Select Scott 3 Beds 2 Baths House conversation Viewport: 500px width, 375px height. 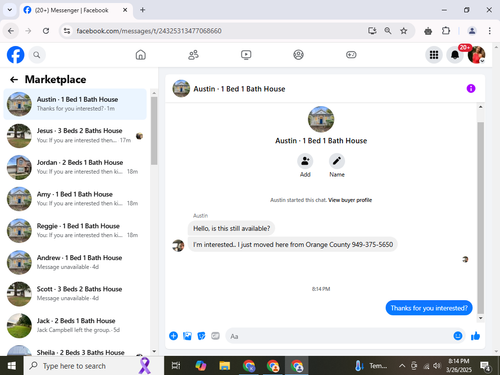point(75,294)
